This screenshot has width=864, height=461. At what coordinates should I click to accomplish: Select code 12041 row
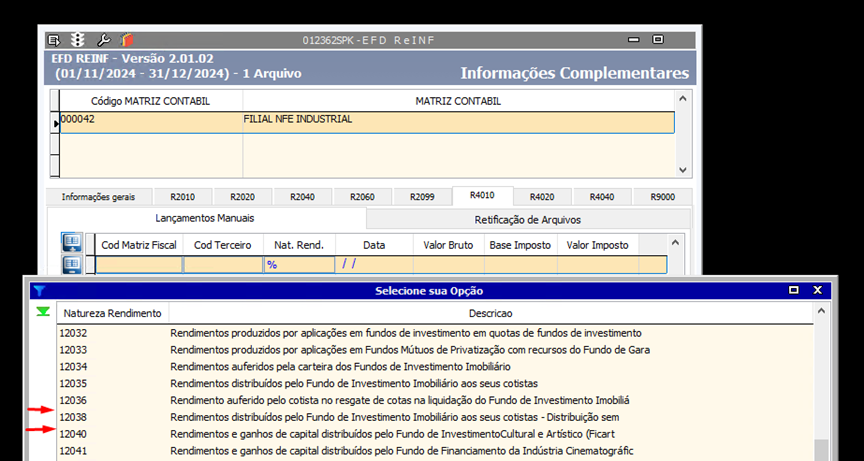tap(435, 451)
